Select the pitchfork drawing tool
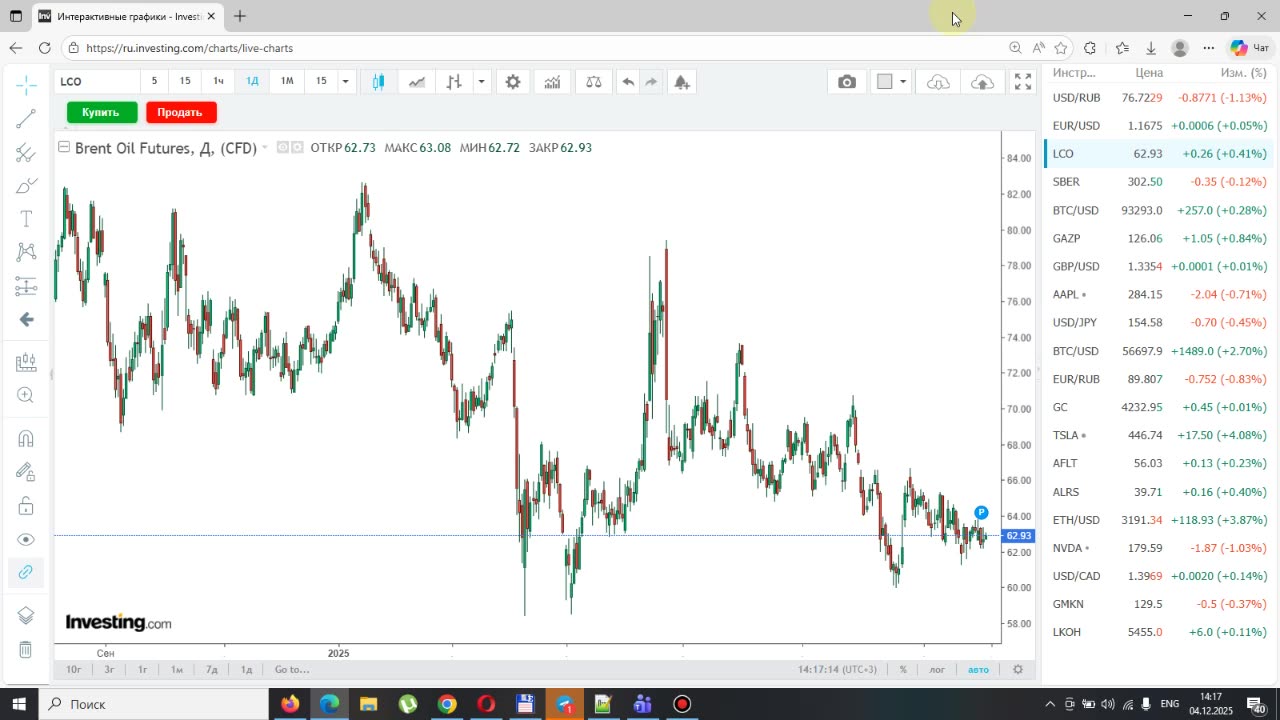1280x720 pixels. 26,153
